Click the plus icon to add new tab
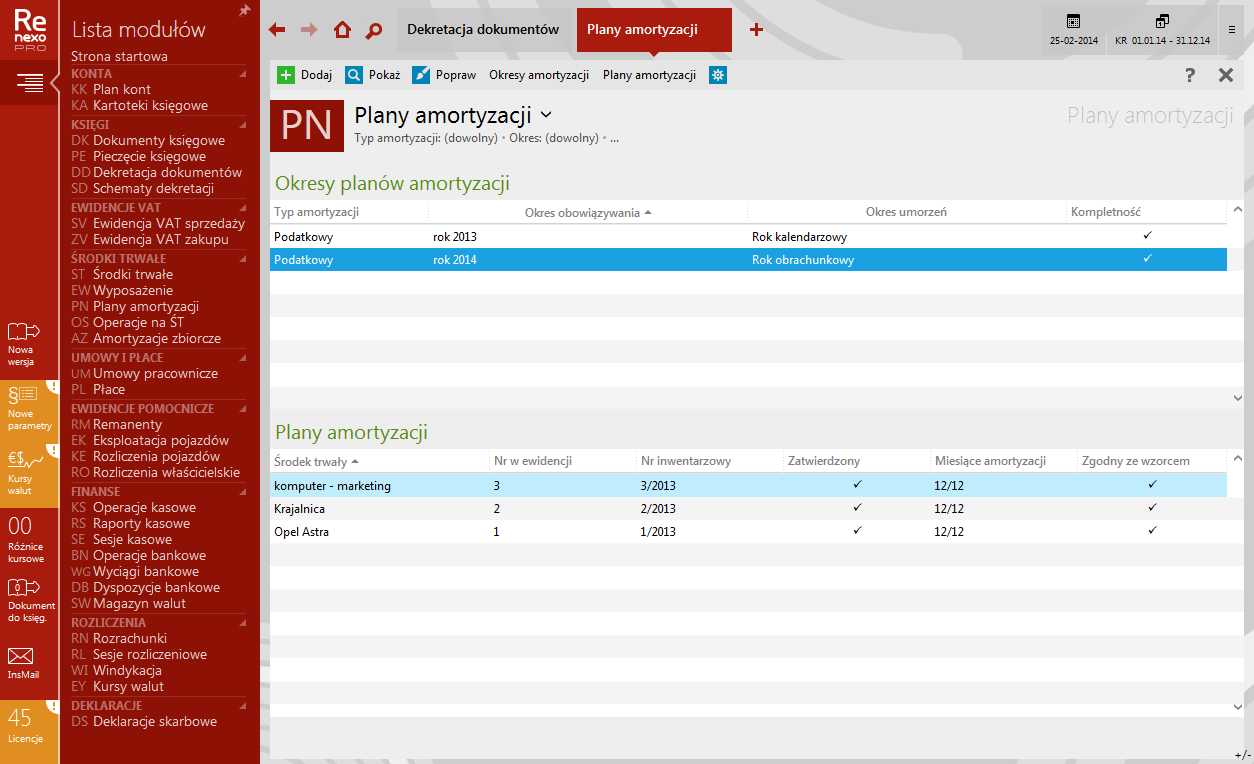 (756, 30)
